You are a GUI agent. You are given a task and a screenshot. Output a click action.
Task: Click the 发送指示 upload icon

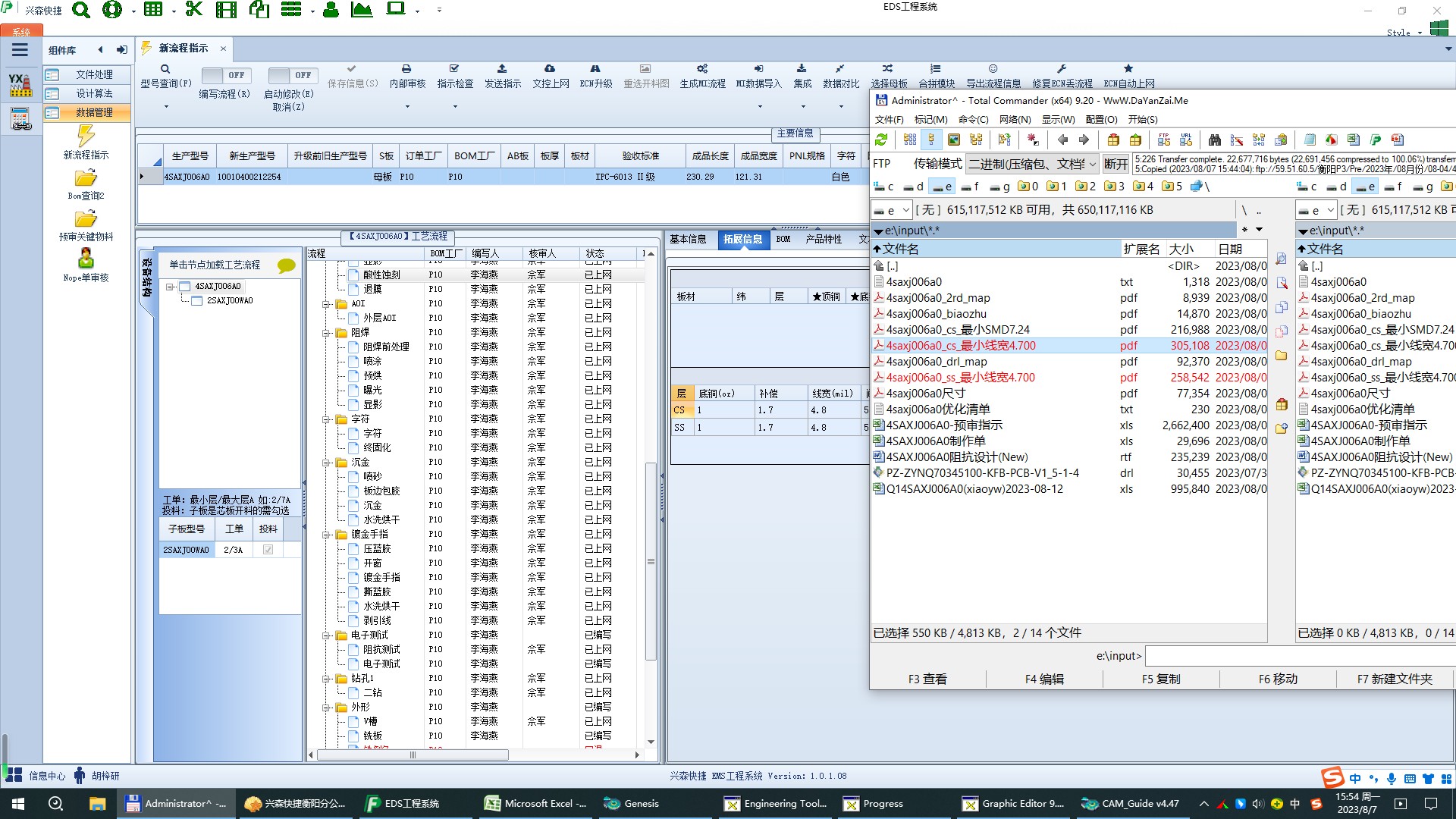502,69
